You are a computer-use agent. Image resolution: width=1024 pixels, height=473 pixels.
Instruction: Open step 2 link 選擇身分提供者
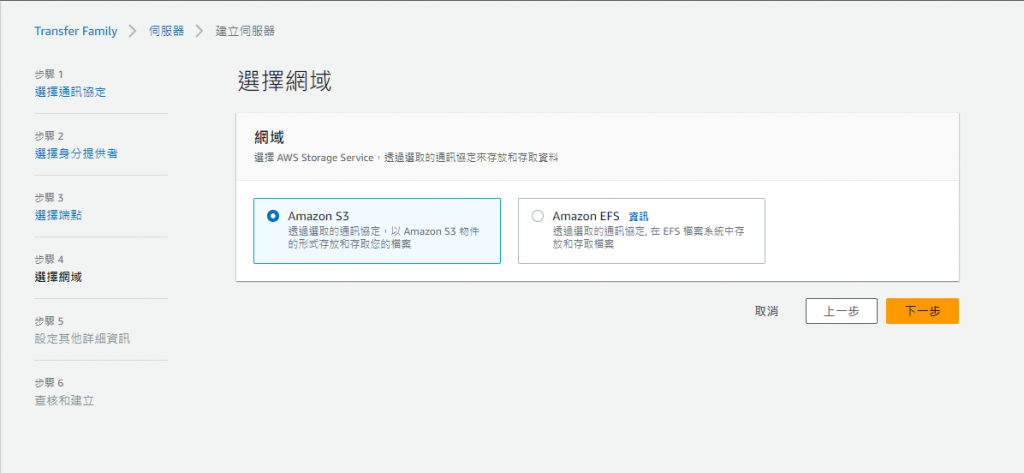click(76, 154)
